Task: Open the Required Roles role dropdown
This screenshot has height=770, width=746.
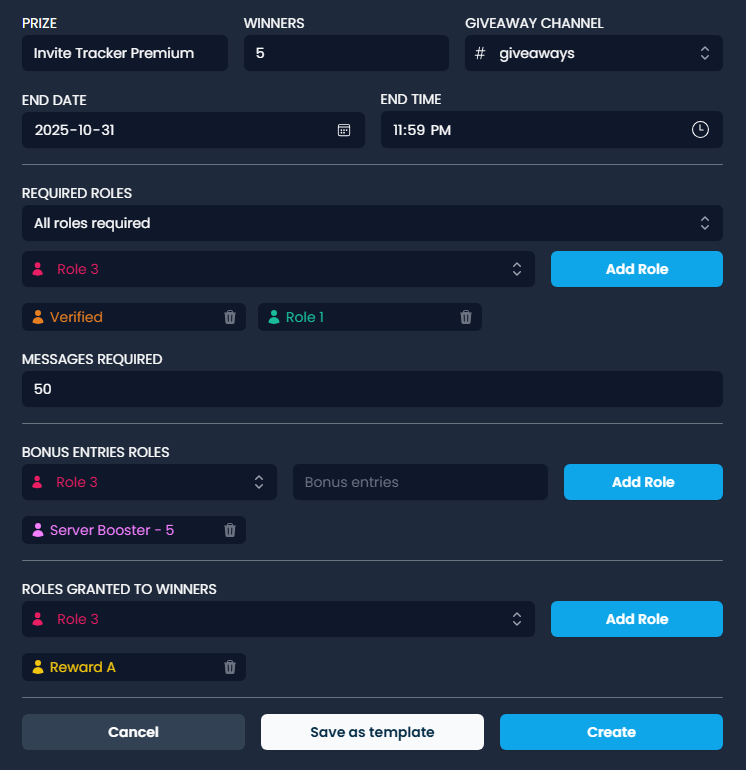Action: 278,269
